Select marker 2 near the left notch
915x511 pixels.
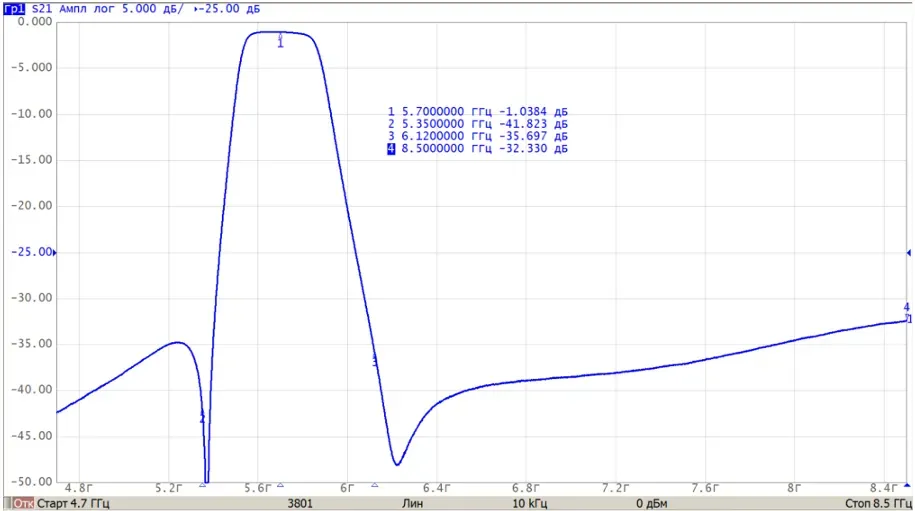(x=202, y=417)
